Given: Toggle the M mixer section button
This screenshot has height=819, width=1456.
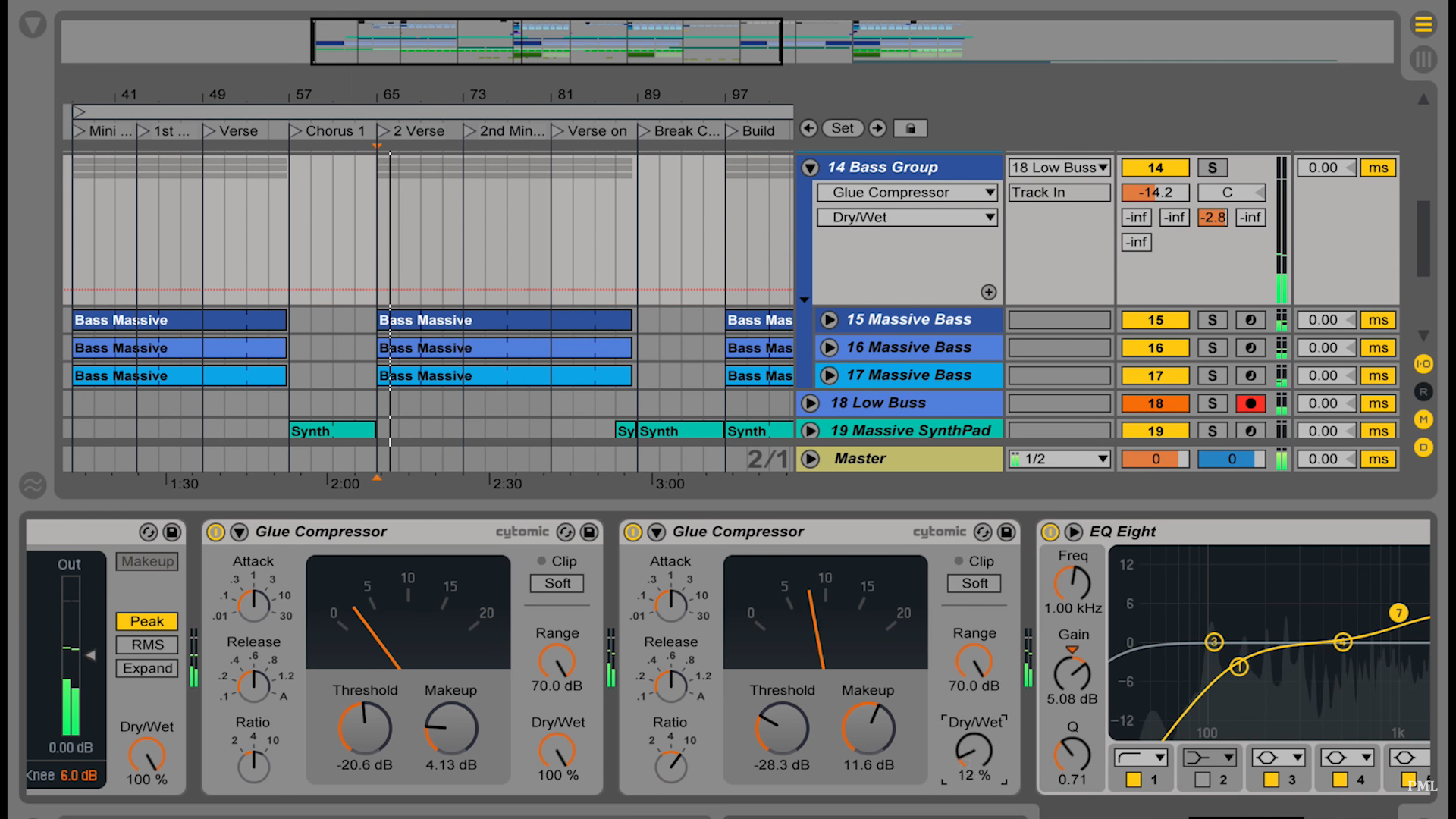Looking at the screenshot, I should coord(1423,419).
